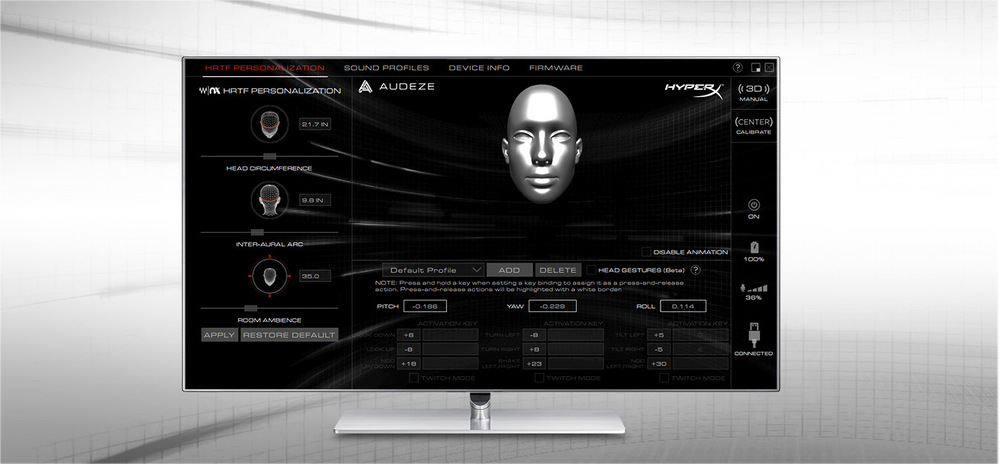Click the APPLY button

[219, 335]
